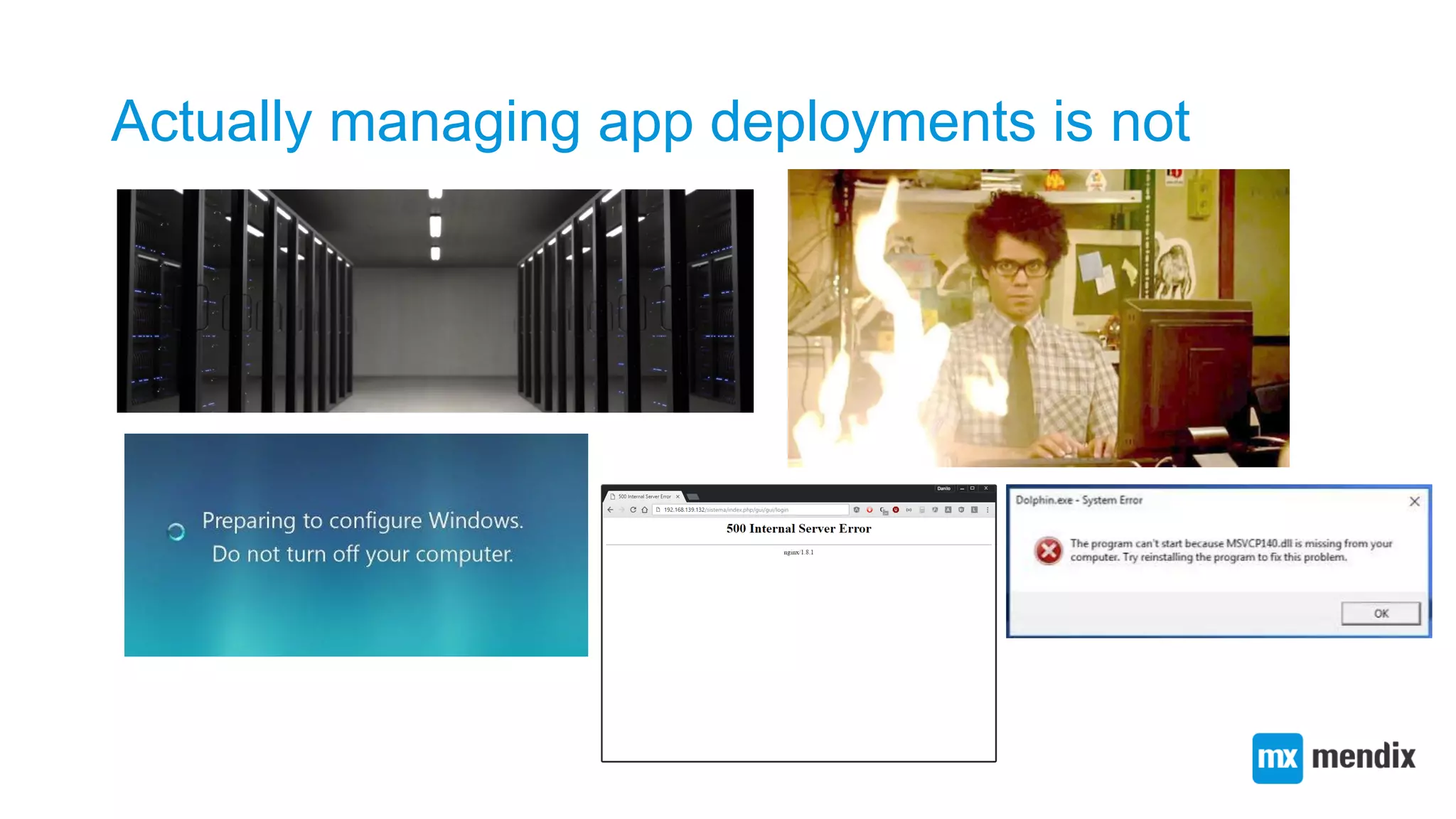Click the Danilo profile button
This screenshot has width=1456, height=819.
943,488
